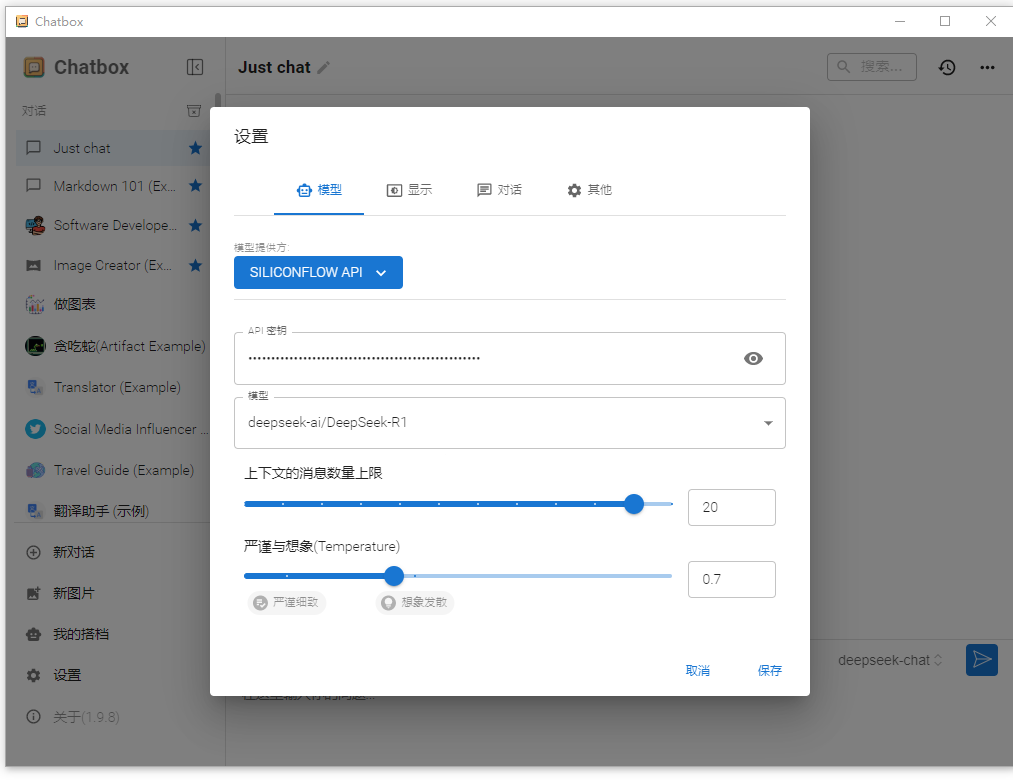Click the temperature value 0.7 field
This screenshot has height=780, width=1013.
731,580
